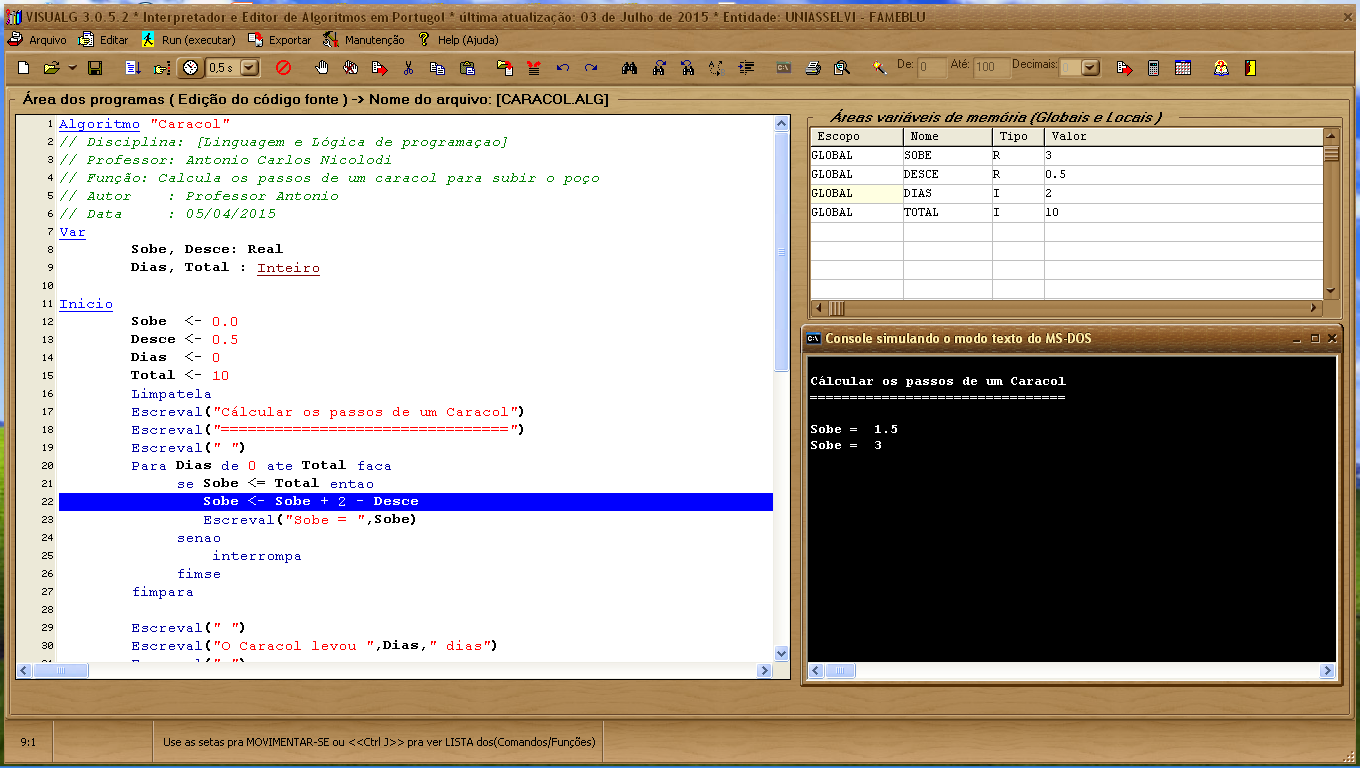
Task: Expand the Open file dropdown arrow
Action: [x=72, y=67]
